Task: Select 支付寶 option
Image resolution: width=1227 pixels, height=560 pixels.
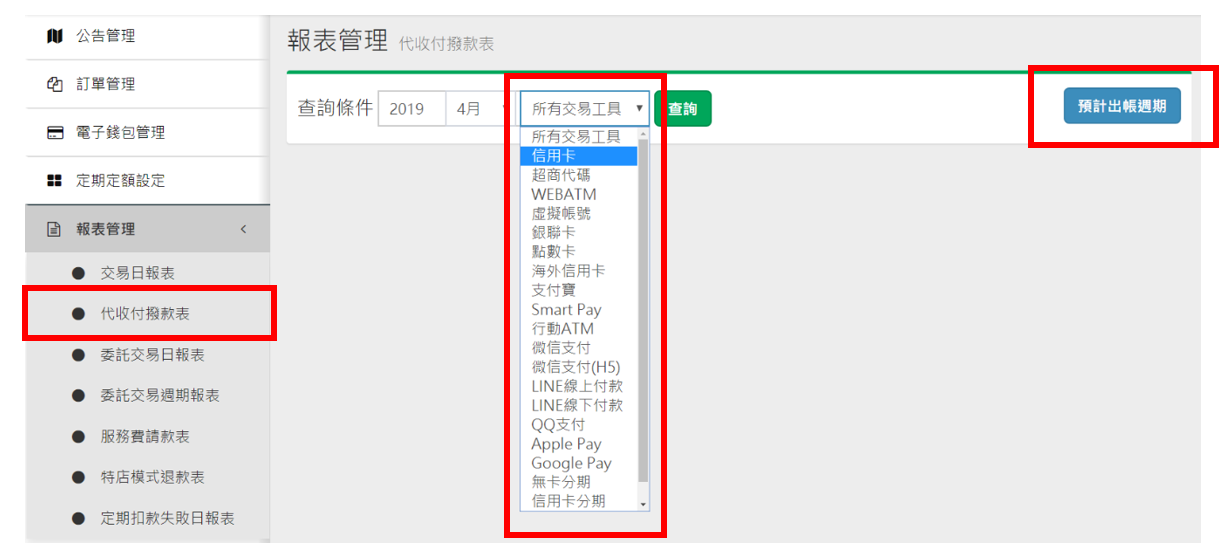Action: 578,290
